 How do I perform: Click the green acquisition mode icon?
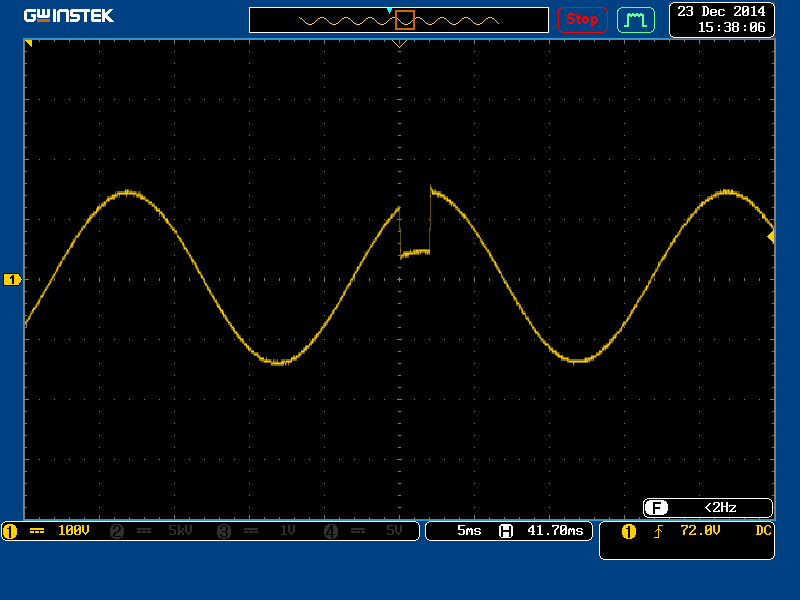pyautogui.click(x=636, y=19)
